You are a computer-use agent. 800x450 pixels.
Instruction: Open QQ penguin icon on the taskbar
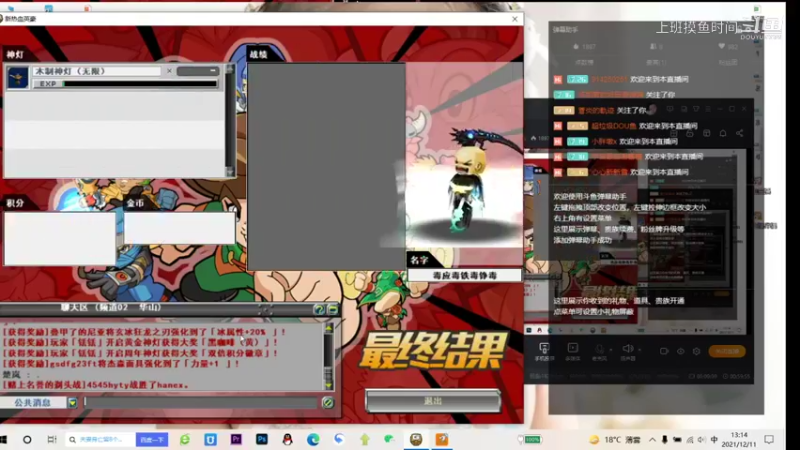coord(287,439)
